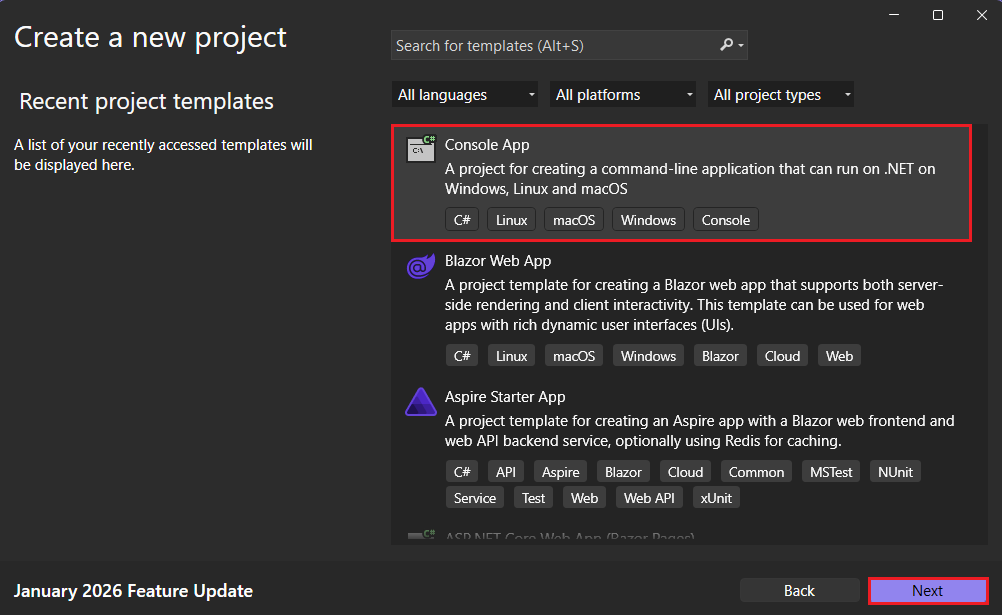Click the Back button
Viewport: 1002px width, 615px height.
(799, 590)
